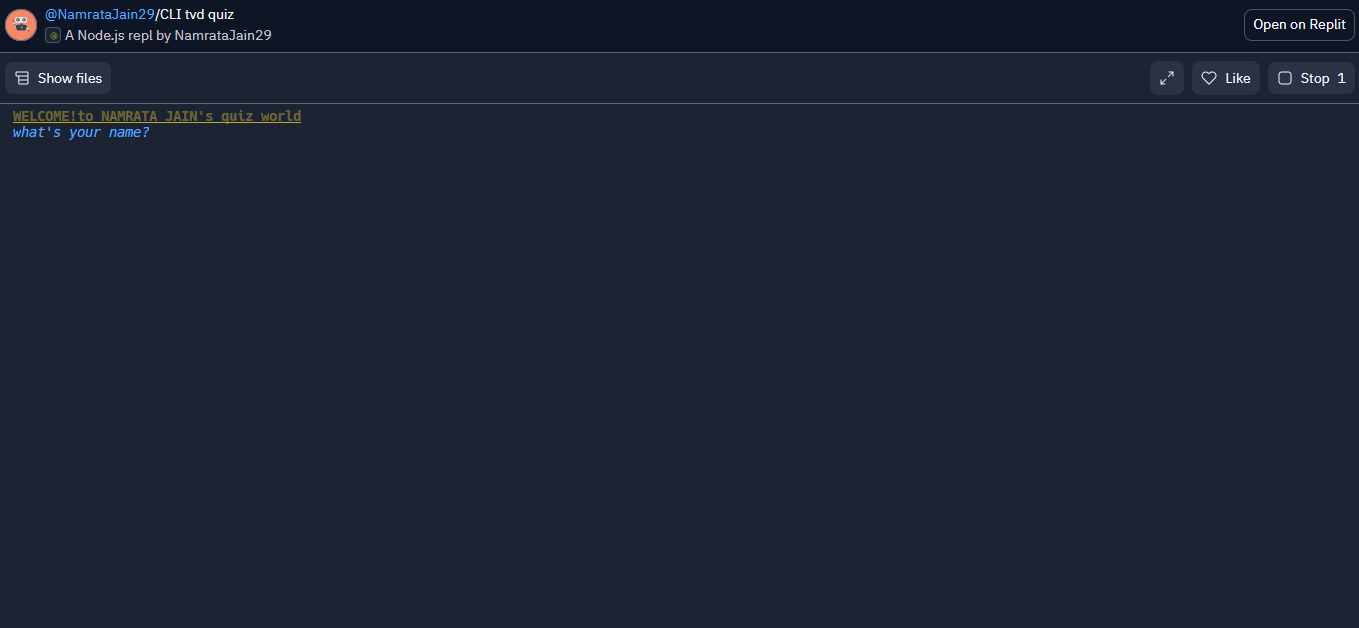This screenshot has height=628, width=1359.
Task: Click the run count number 1
Action: tap(1341, 78)
